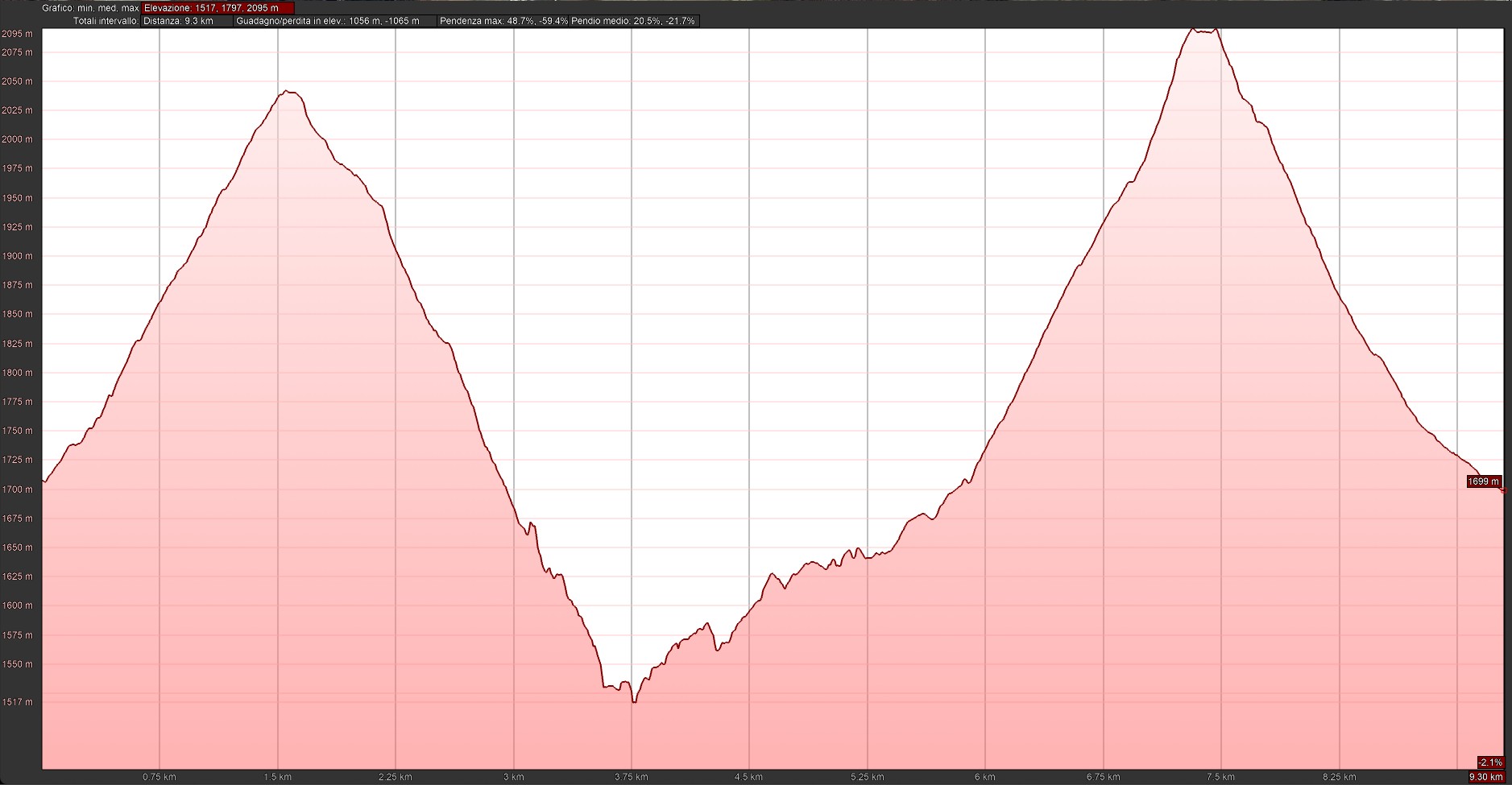Click the 3.75 km x-axis label

click(x=632, y=777)
